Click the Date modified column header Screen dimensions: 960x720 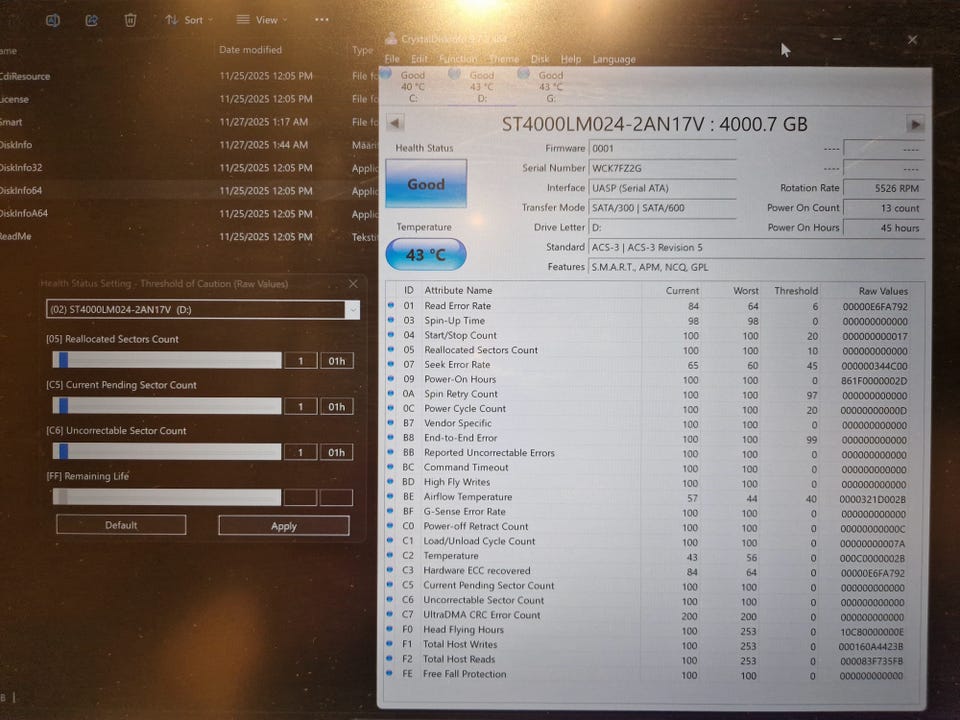pos(250,50)
